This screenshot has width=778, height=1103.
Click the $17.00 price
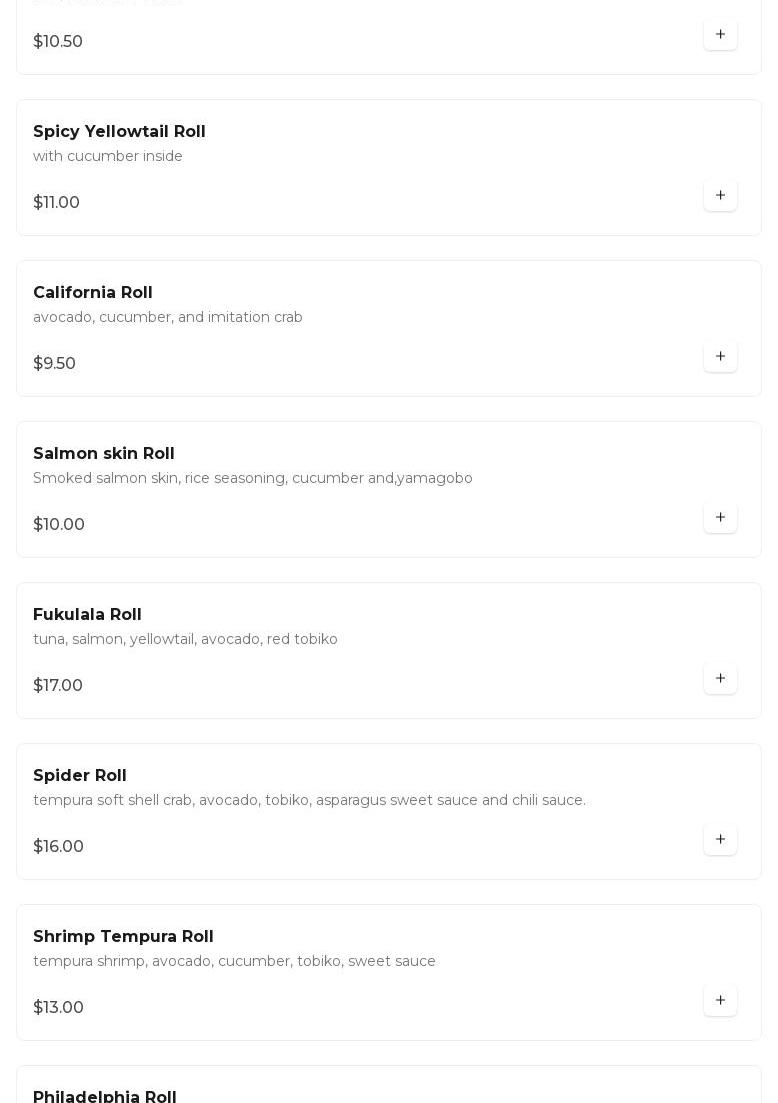[x=58, y=686]
